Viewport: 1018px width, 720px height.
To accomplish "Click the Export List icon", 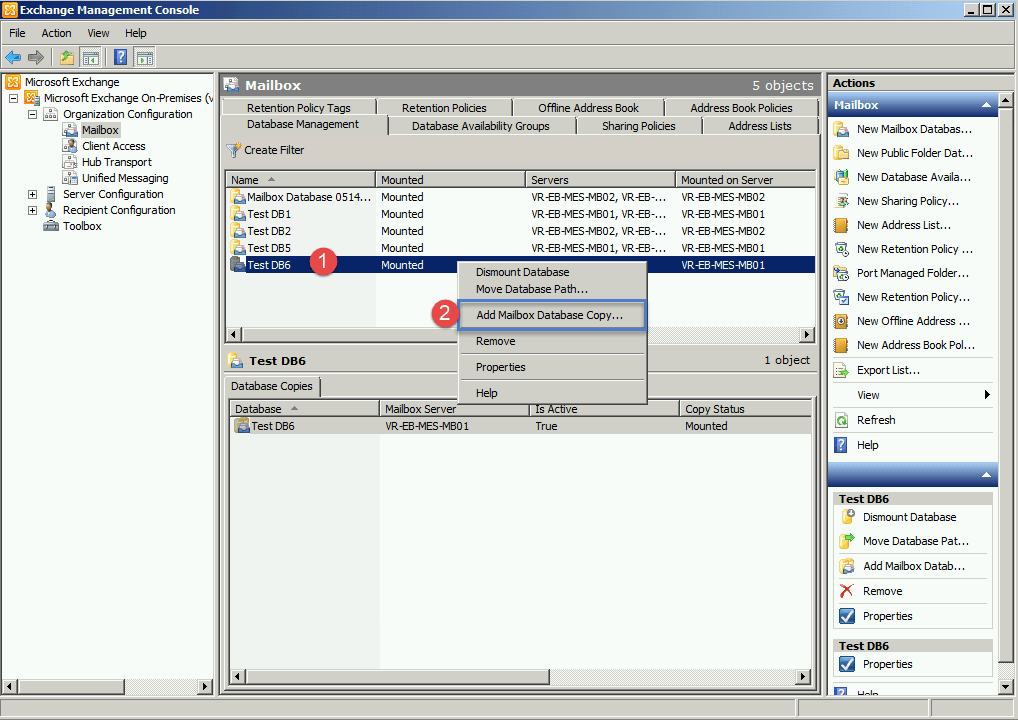I will 841,370.
